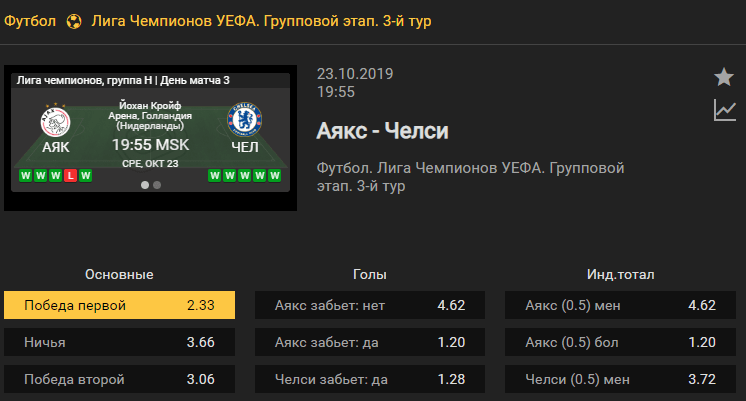Click the football ball icon in breadcrumb
Viewport: 746px width, 401px height.
[74, 21]
